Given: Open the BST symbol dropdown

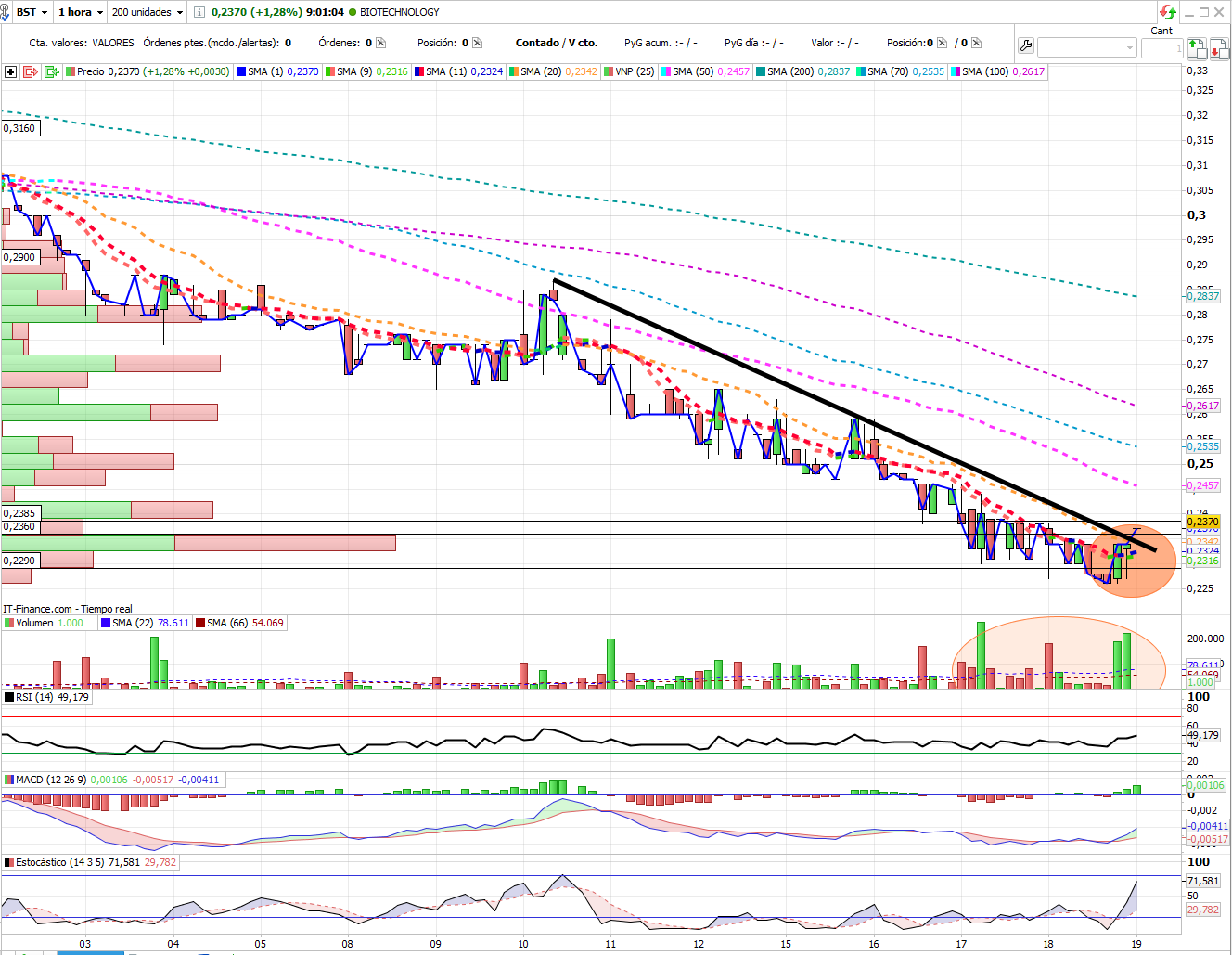Looking at the screenshot, I should click(x=32, y=12).
